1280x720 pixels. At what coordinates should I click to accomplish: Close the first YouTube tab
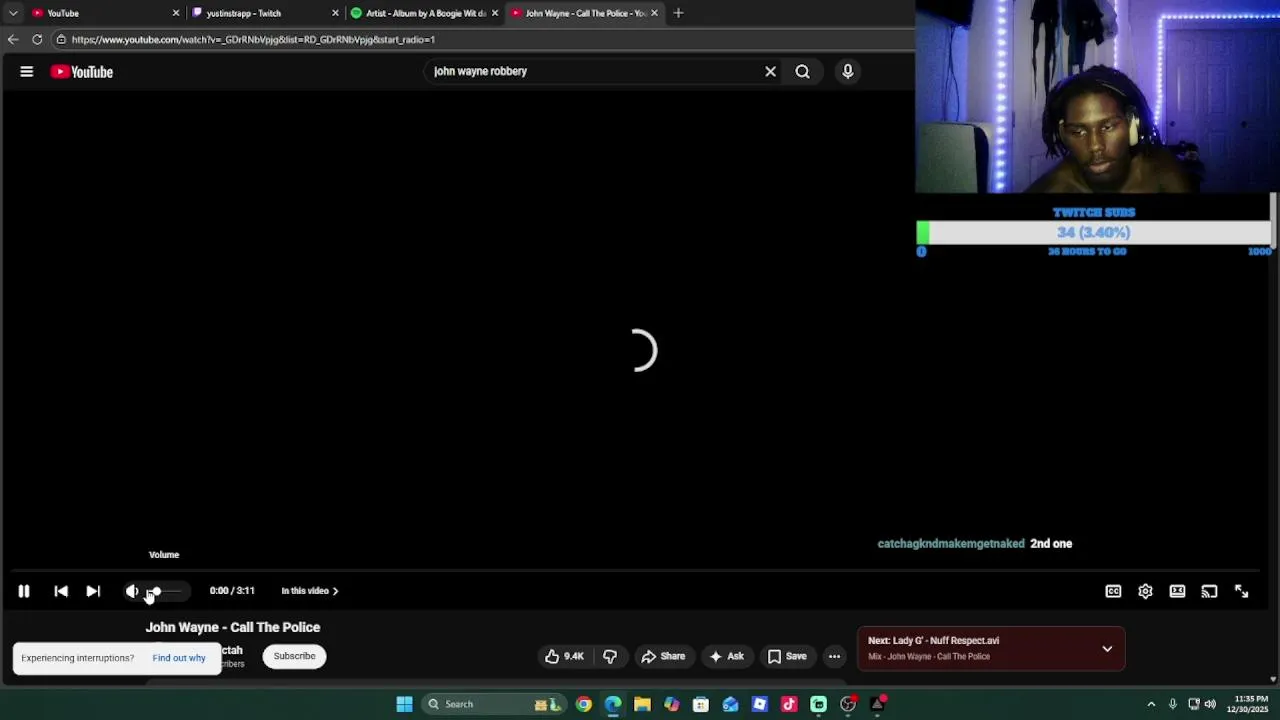point(176,13)
